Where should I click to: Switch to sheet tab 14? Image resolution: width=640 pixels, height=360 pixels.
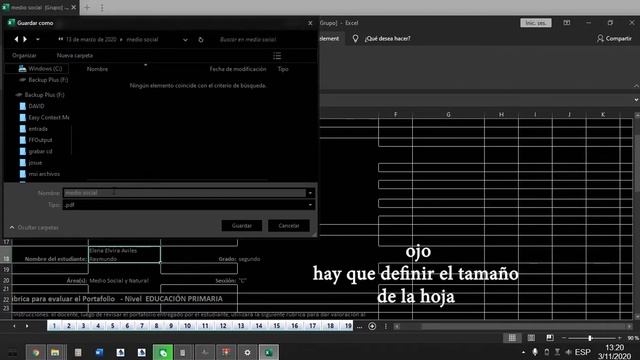point(259,326)
